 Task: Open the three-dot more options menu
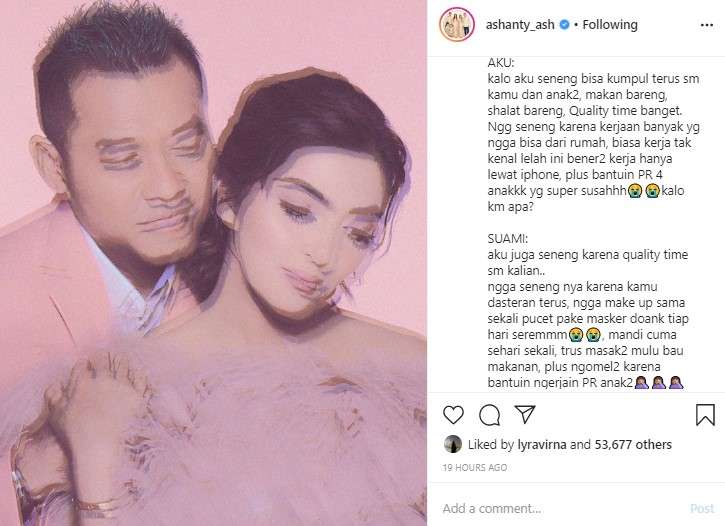click(x=707, y=25)
